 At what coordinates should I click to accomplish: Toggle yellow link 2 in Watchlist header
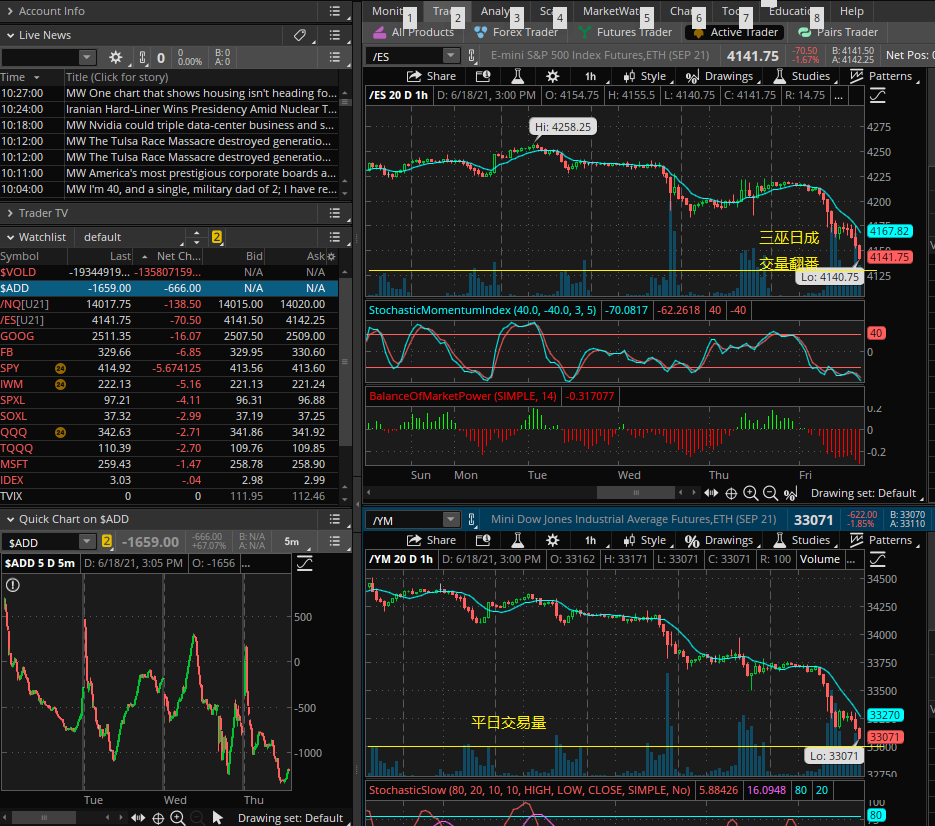[216, 237]
